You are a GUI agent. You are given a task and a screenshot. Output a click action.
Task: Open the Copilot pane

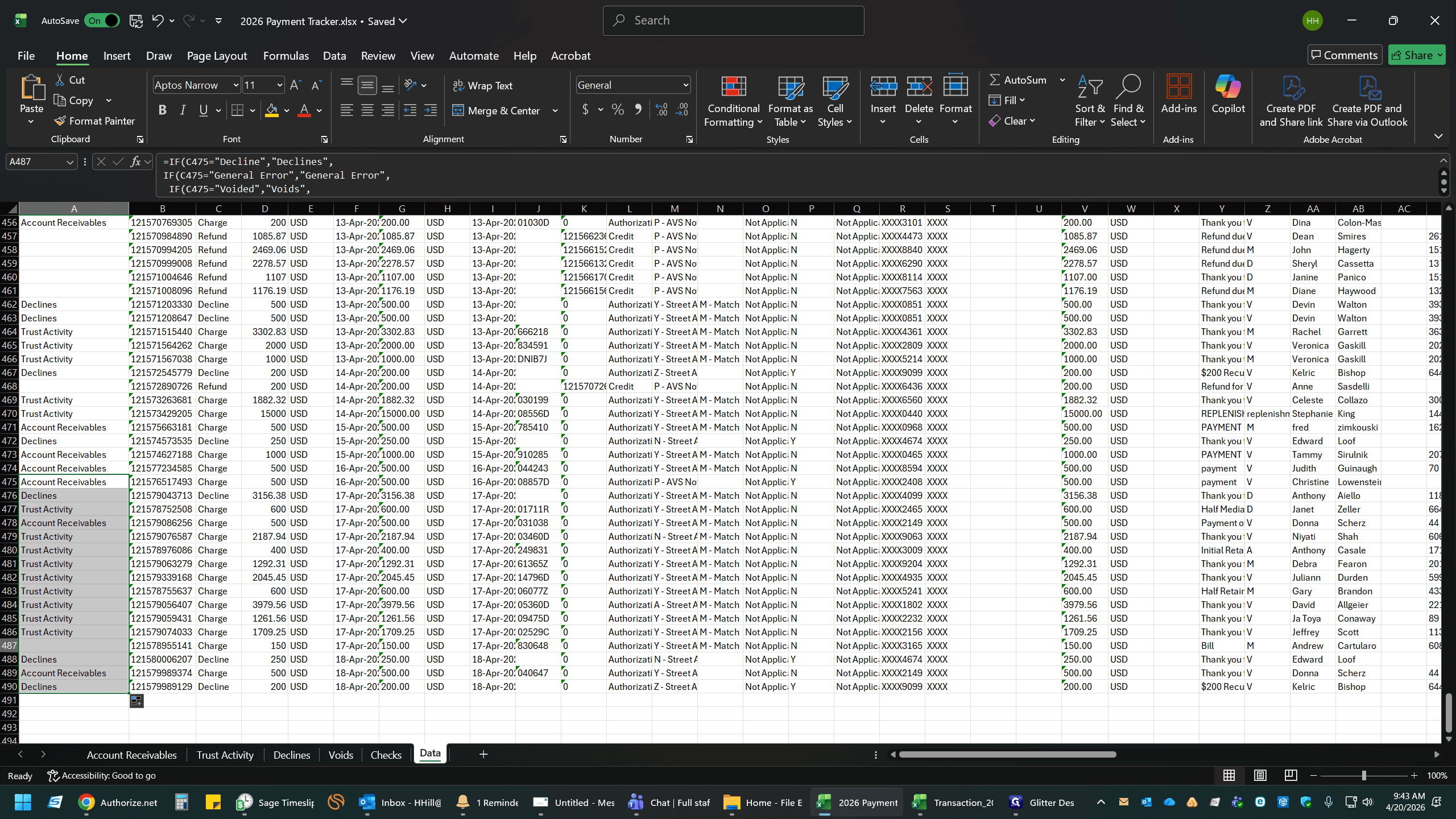click(x=1228, y=94)
